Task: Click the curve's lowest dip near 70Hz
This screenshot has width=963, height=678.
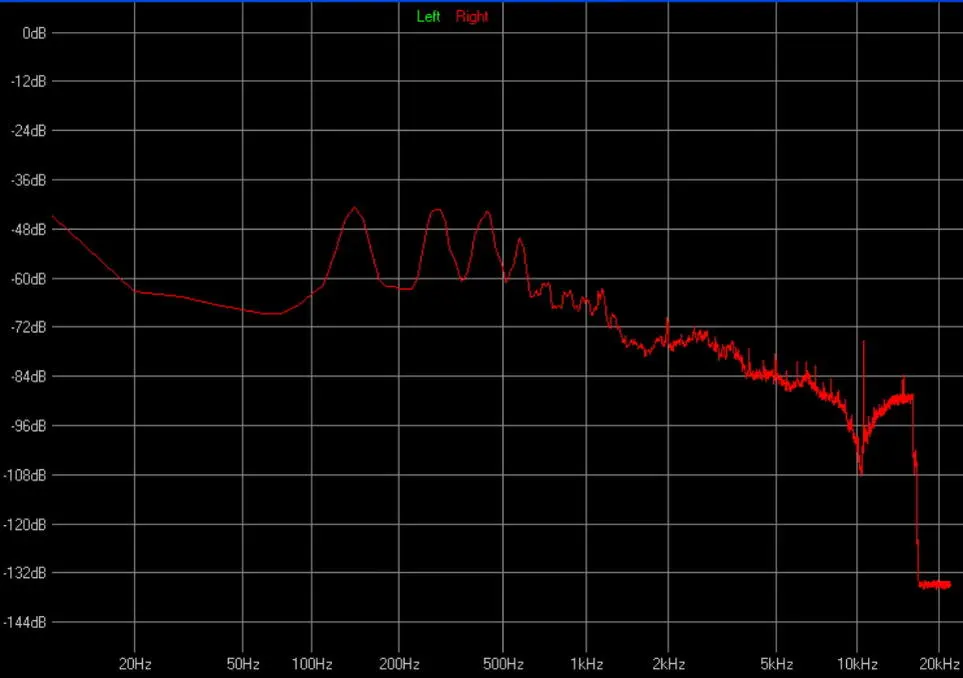Action: pyautogui.click(x=272, y=314)
